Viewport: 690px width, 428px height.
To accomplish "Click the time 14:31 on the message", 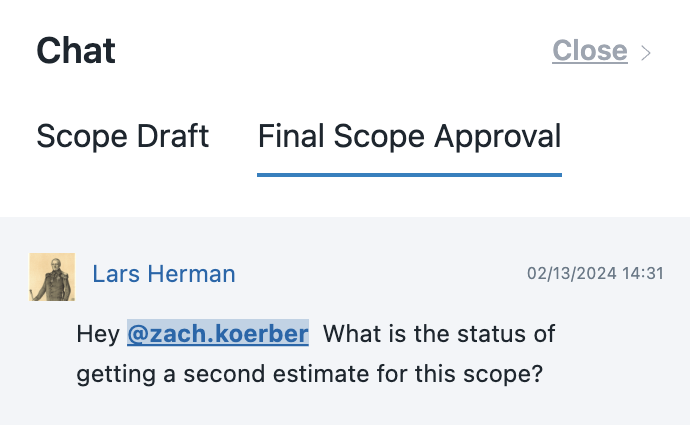I will (643, 274).
